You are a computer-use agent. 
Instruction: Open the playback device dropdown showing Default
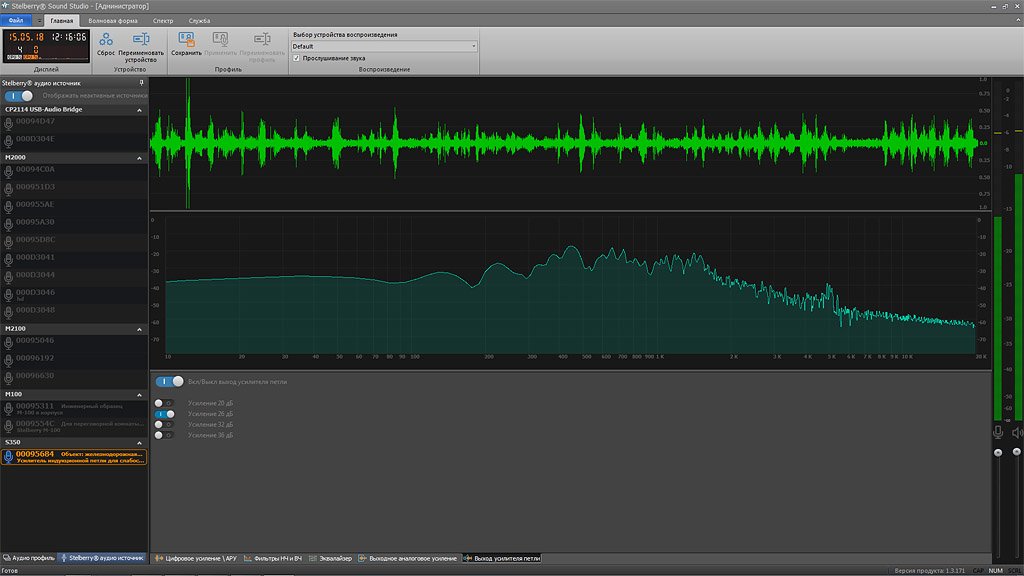coord(384,46)
